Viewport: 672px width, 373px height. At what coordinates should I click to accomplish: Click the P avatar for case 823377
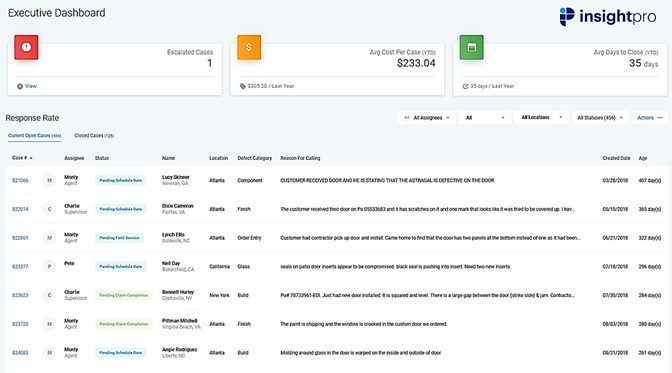(49, 267)
